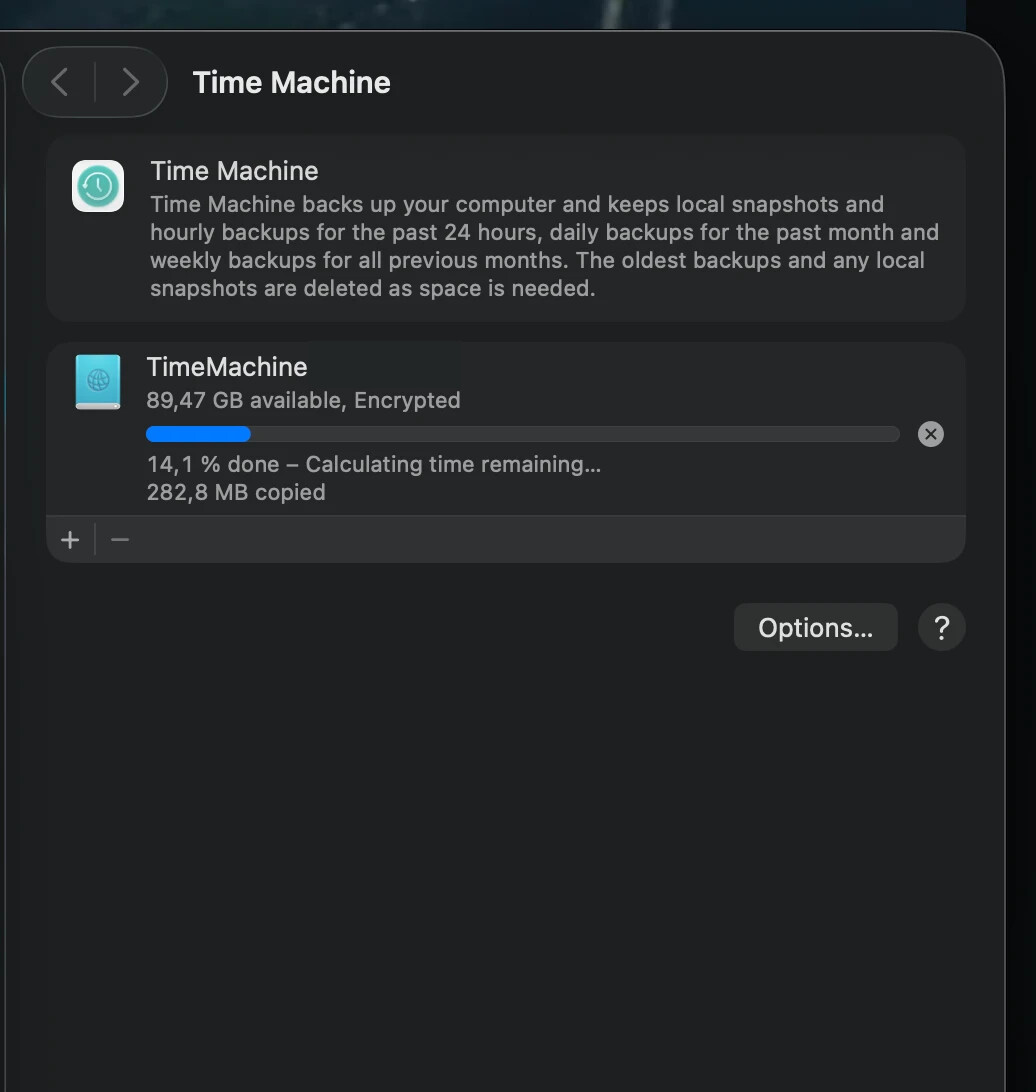Click the Time Machine clock app icon
This screenshot has width=1036, height=1092.
coord(98,186)
